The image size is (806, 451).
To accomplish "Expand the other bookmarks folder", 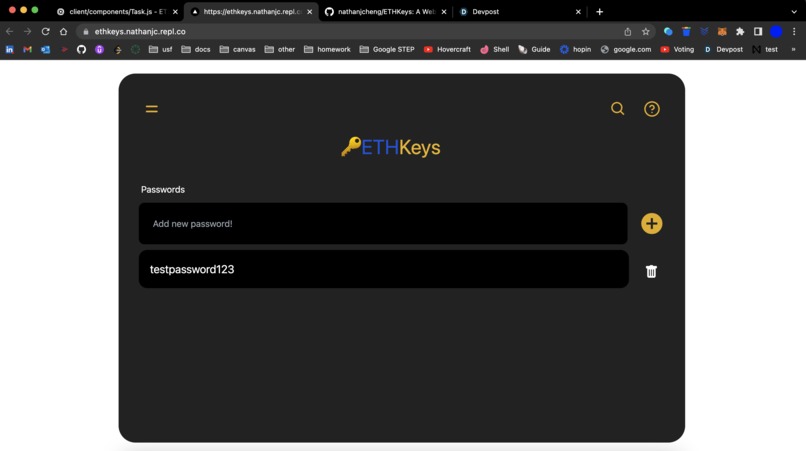I will click(x=280, y=49).
